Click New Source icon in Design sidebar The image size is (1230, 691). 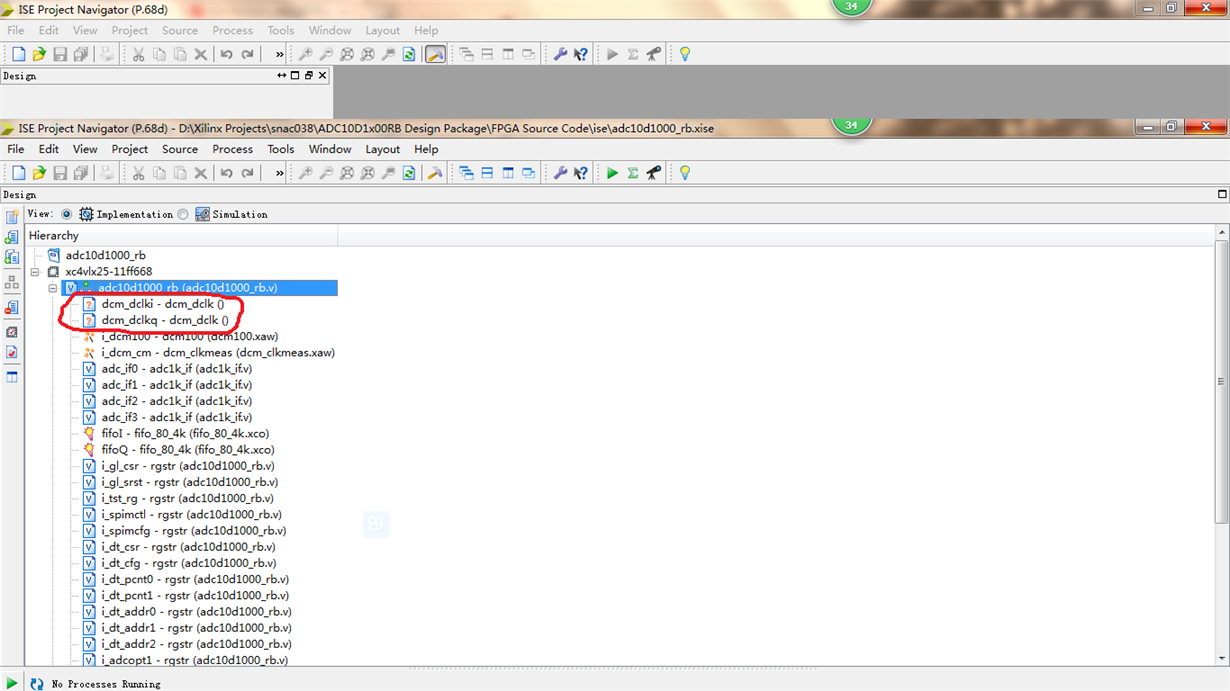coord(12,217)
